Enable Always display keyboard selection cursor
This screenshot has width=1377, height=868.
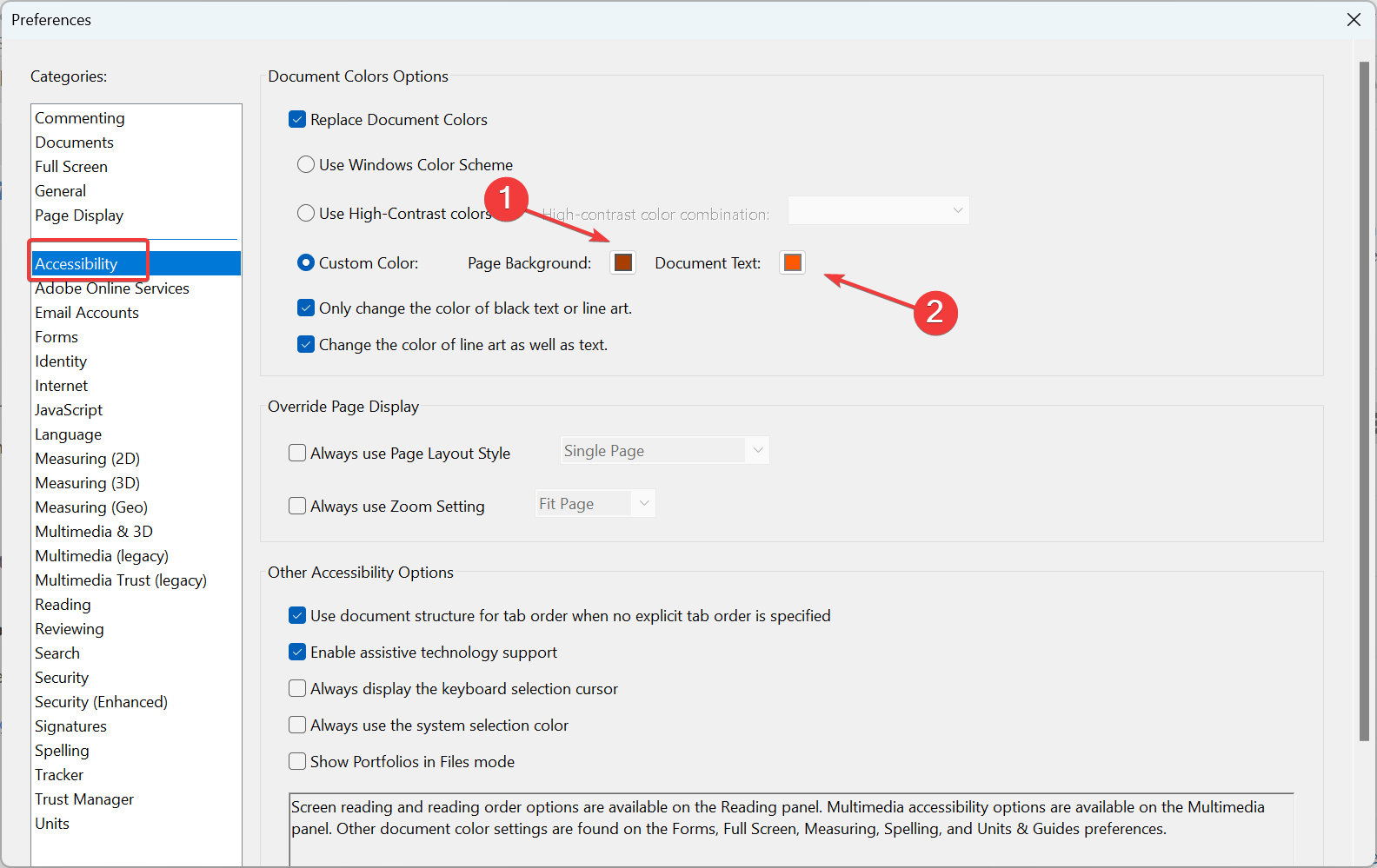tap(297, 688)
